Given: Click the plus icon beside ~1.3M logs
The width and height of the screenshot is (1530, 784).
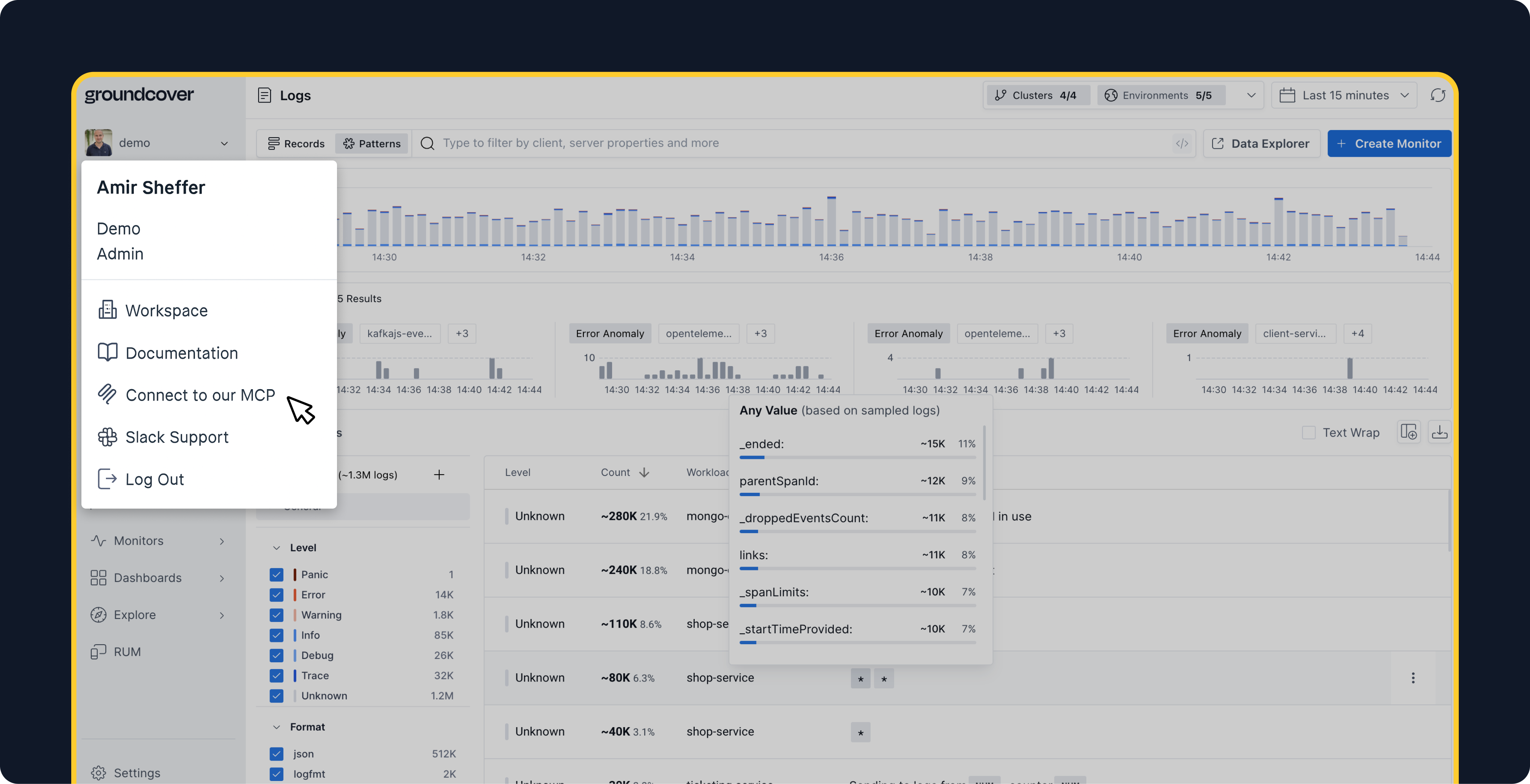Looking at the screenshot, I should pos(439,474).
